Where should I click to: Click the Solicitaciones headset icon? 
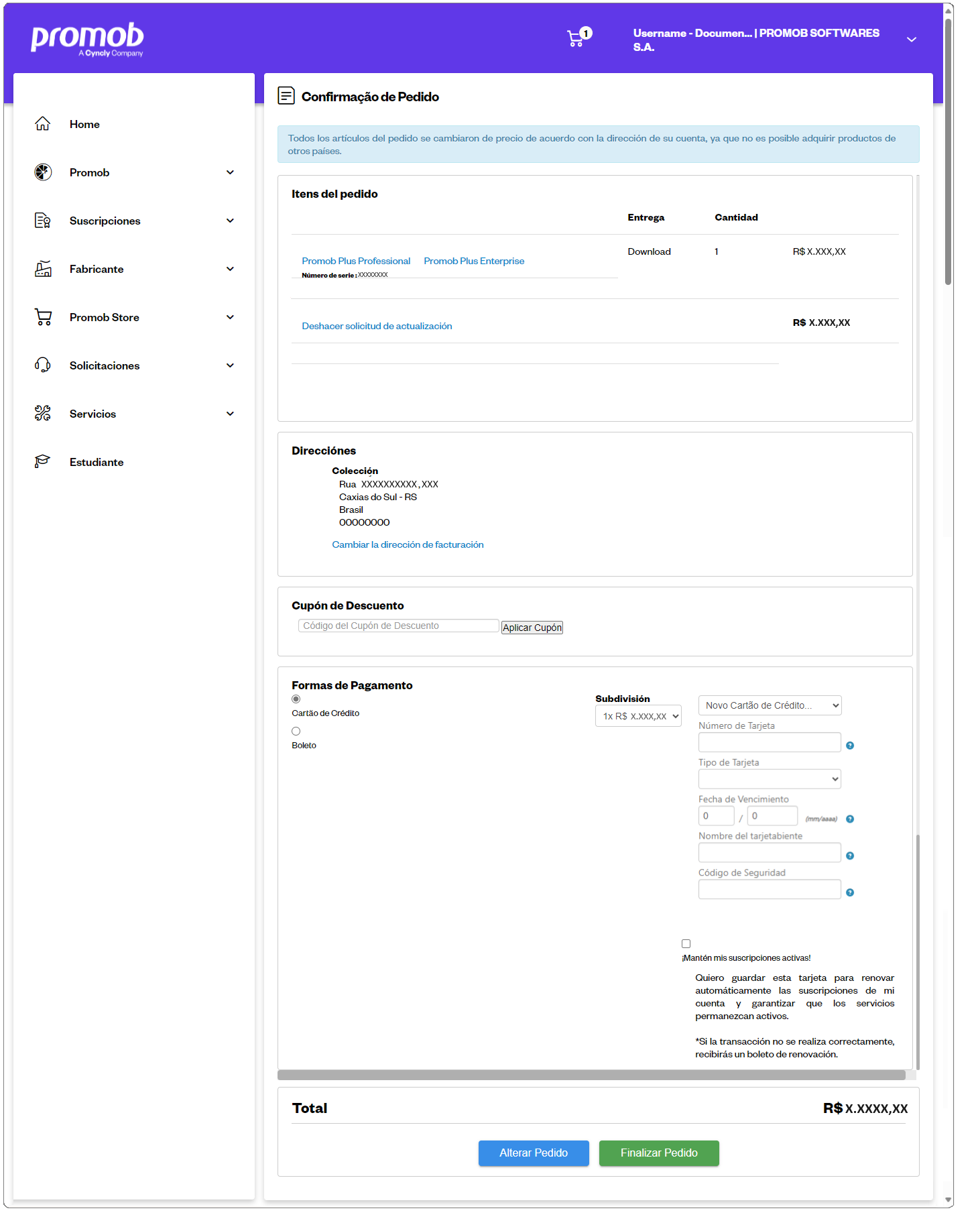point(43,365)
